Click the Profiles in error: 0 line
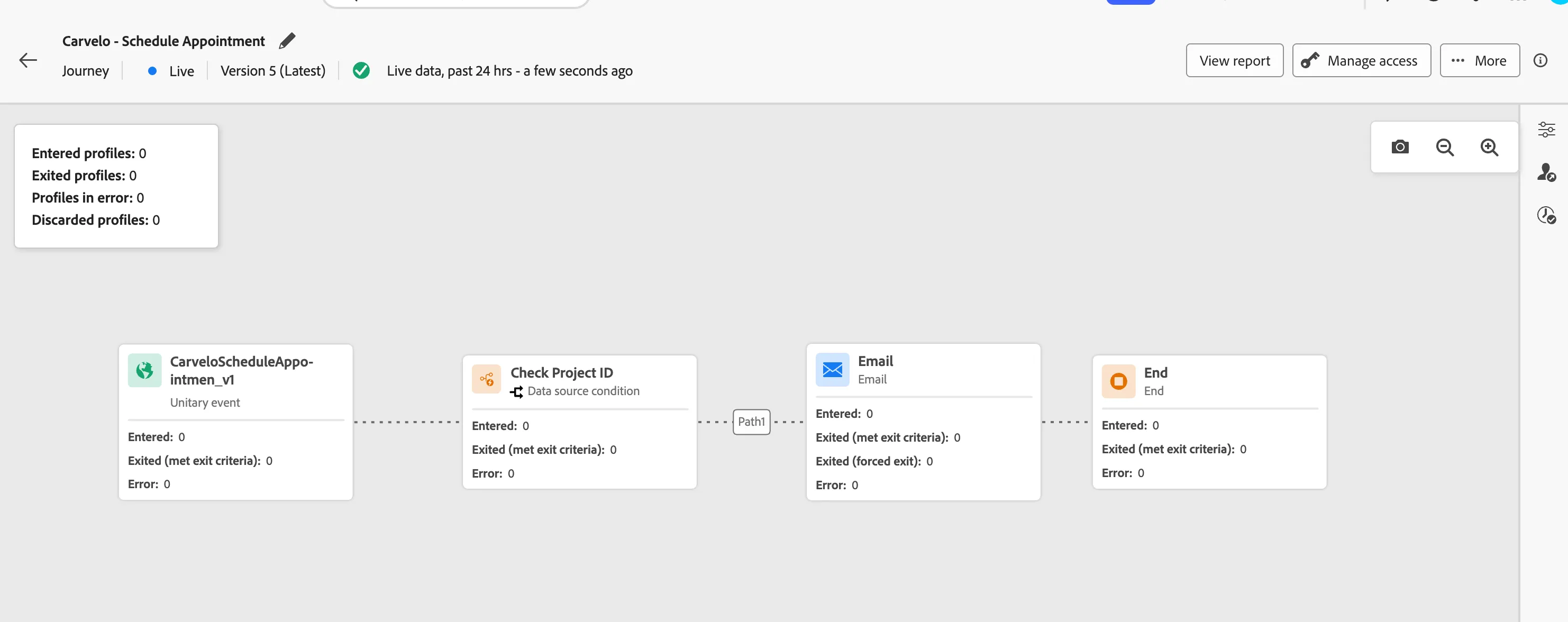This screenshot has width=1568, height=622. tap(88, 198)
